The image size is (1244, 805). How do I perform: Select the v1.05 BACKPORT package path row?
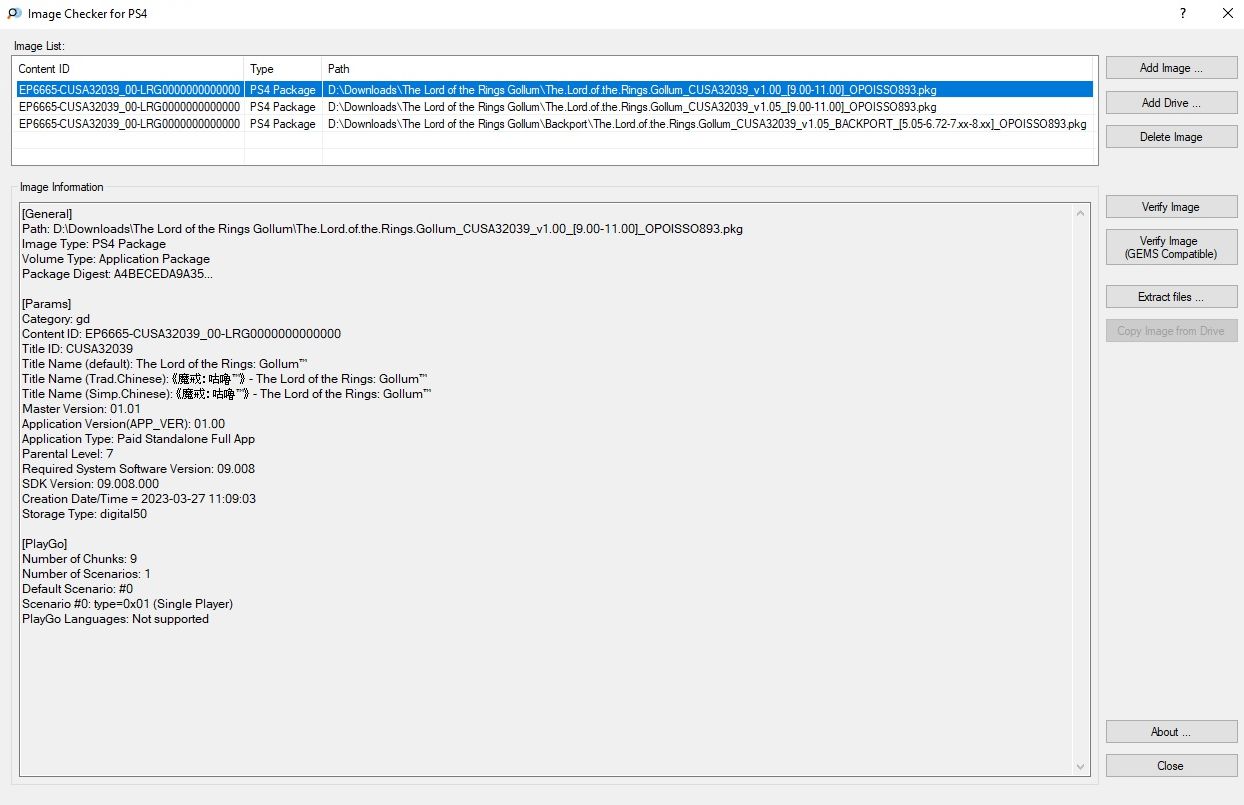coord(707,124)
